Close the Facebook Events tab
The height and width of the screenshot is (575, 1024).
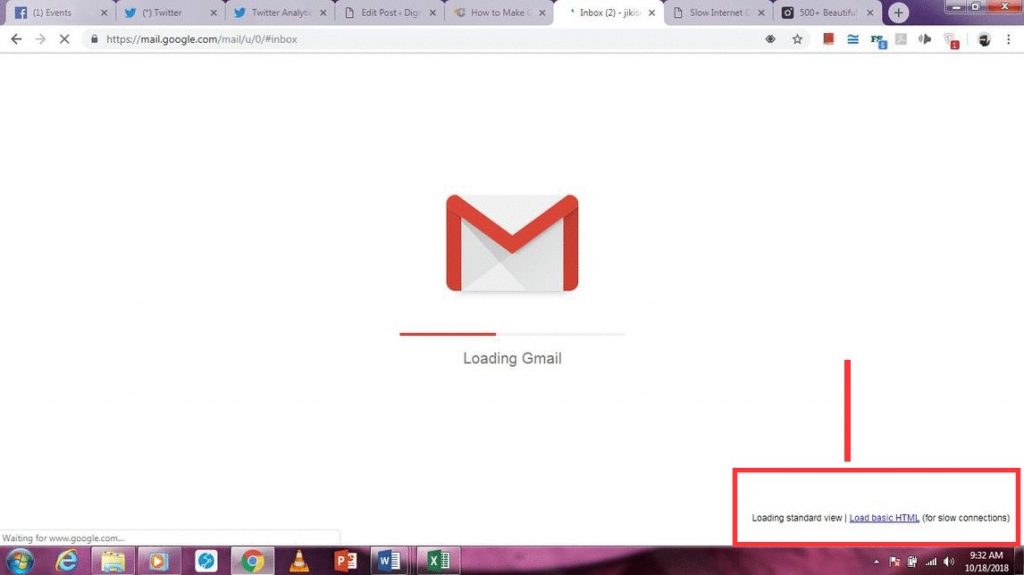coord(104,12)
